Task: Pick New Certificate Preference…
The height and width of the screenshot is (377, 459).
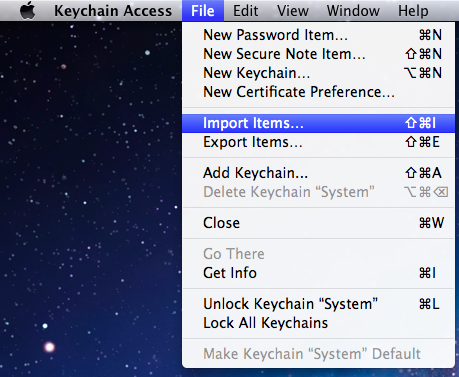Action: 318,92
